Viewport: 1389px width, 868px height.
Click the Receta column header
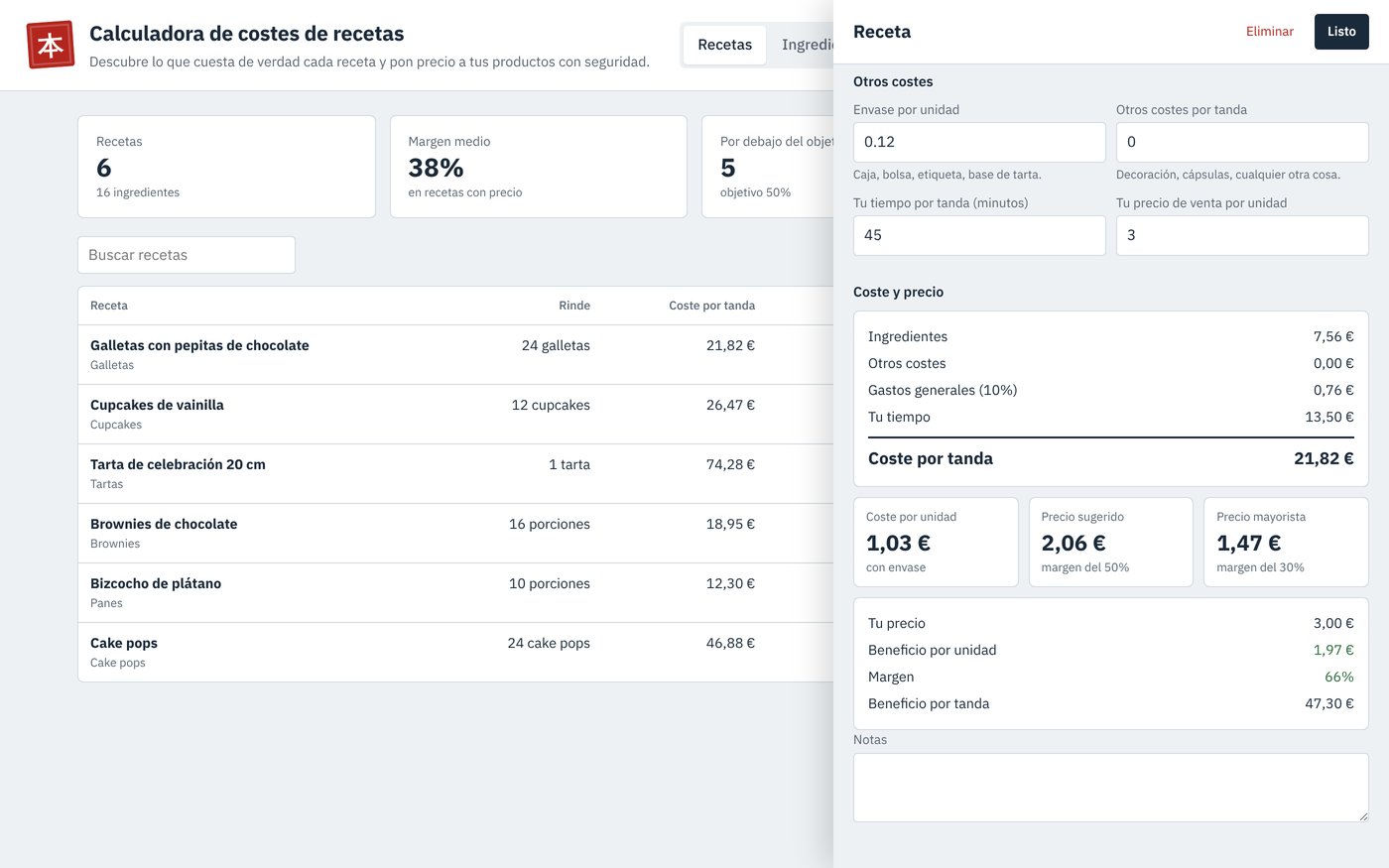109,306
